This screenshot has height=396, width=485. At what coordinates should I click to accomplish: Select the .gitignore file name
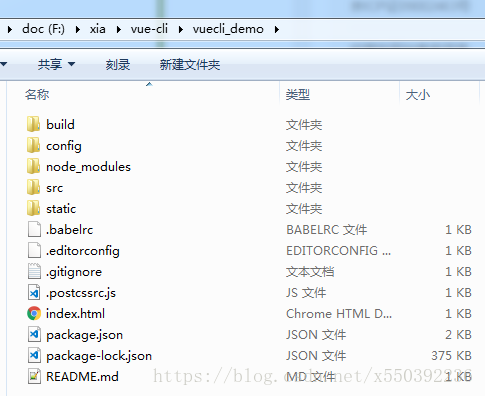coord(74,272)
